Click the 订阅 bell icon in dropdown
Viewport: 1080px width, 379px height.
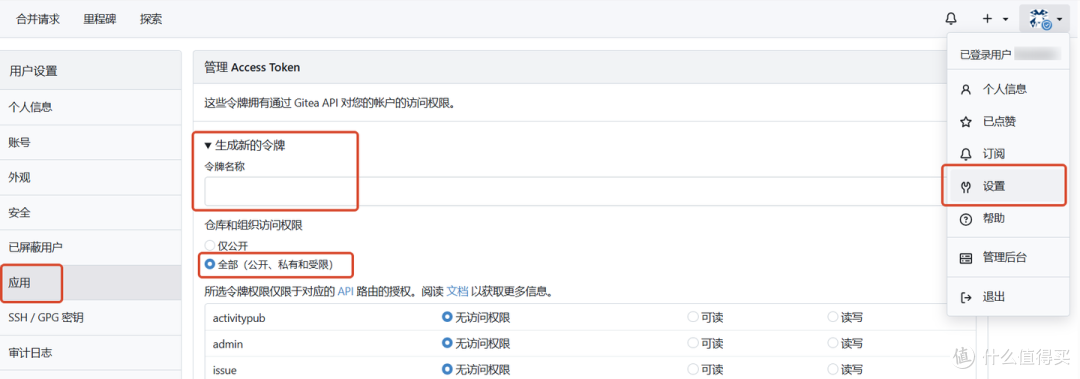click(966, 154)
